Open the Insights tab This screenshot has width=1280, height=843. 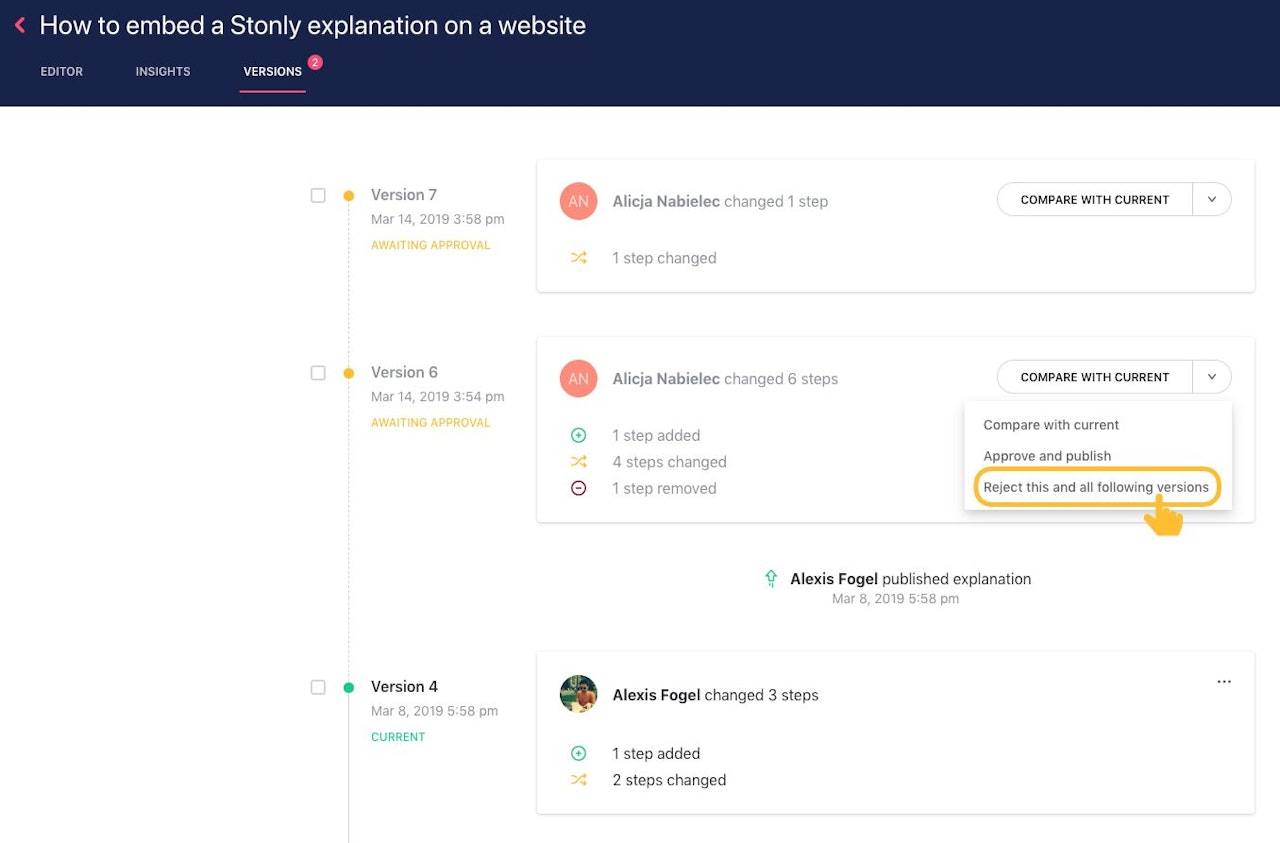click(x=163, y=72)
